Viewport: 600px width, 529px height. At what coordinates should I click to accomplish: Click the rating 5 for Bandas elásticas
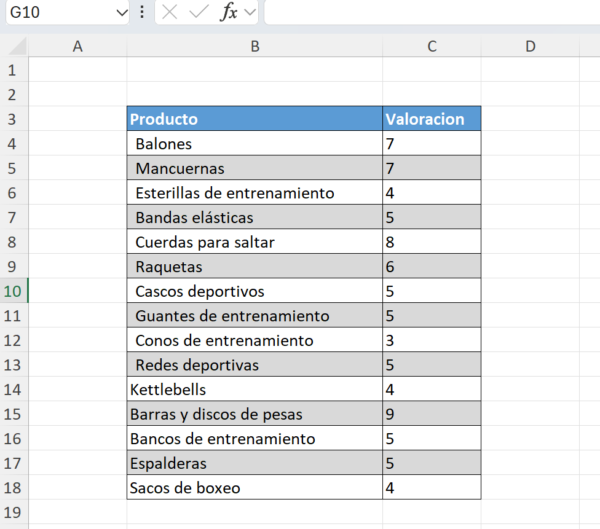[x=432, y=217]
